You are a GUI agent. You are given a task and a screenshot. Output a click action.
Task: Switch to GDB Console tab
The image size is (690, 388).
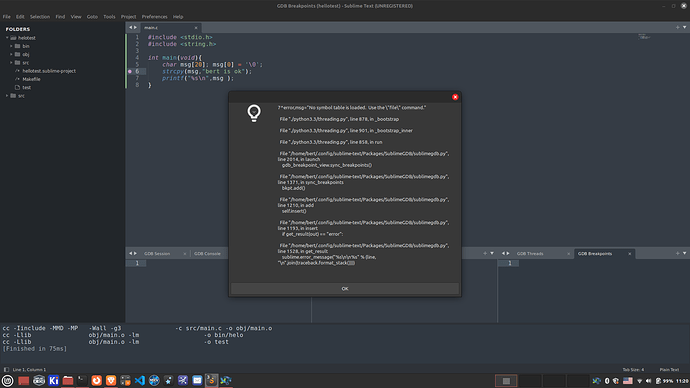207,254
